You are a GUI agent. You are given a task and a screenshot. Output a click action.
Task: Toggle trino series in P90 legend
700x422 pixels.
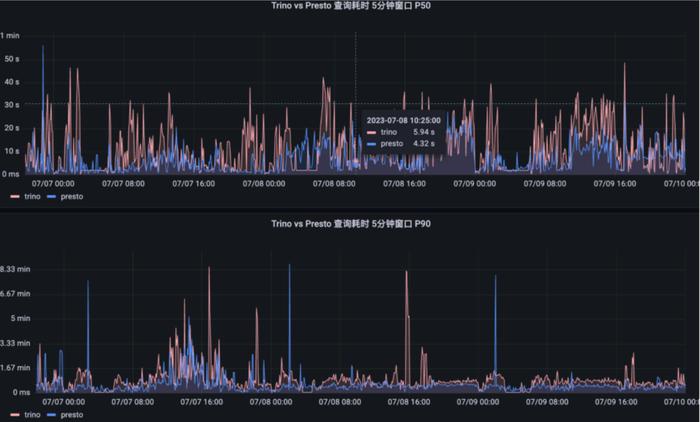(x=32, y=415)
